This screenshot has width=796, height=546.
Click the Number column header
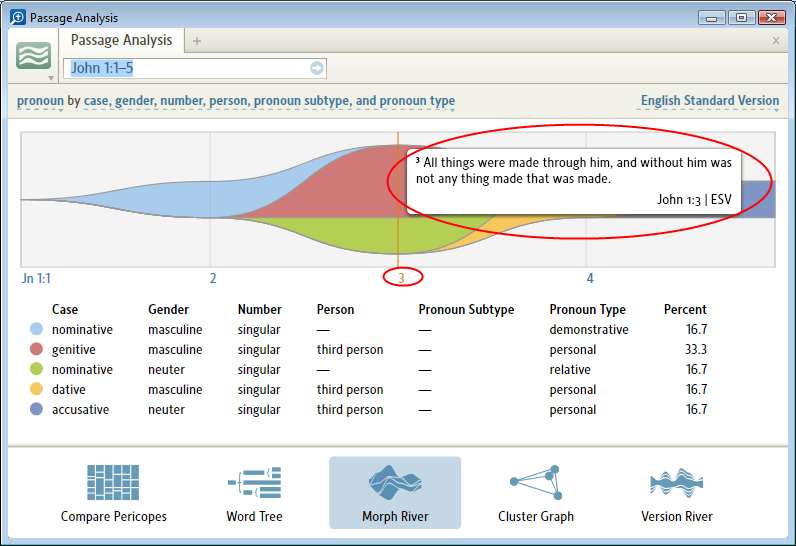click(259, 309)
